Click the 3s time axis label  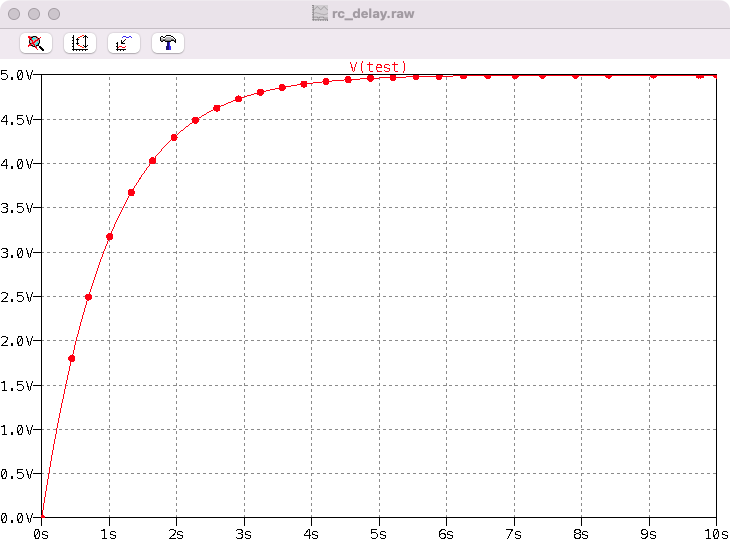[243, 534]
